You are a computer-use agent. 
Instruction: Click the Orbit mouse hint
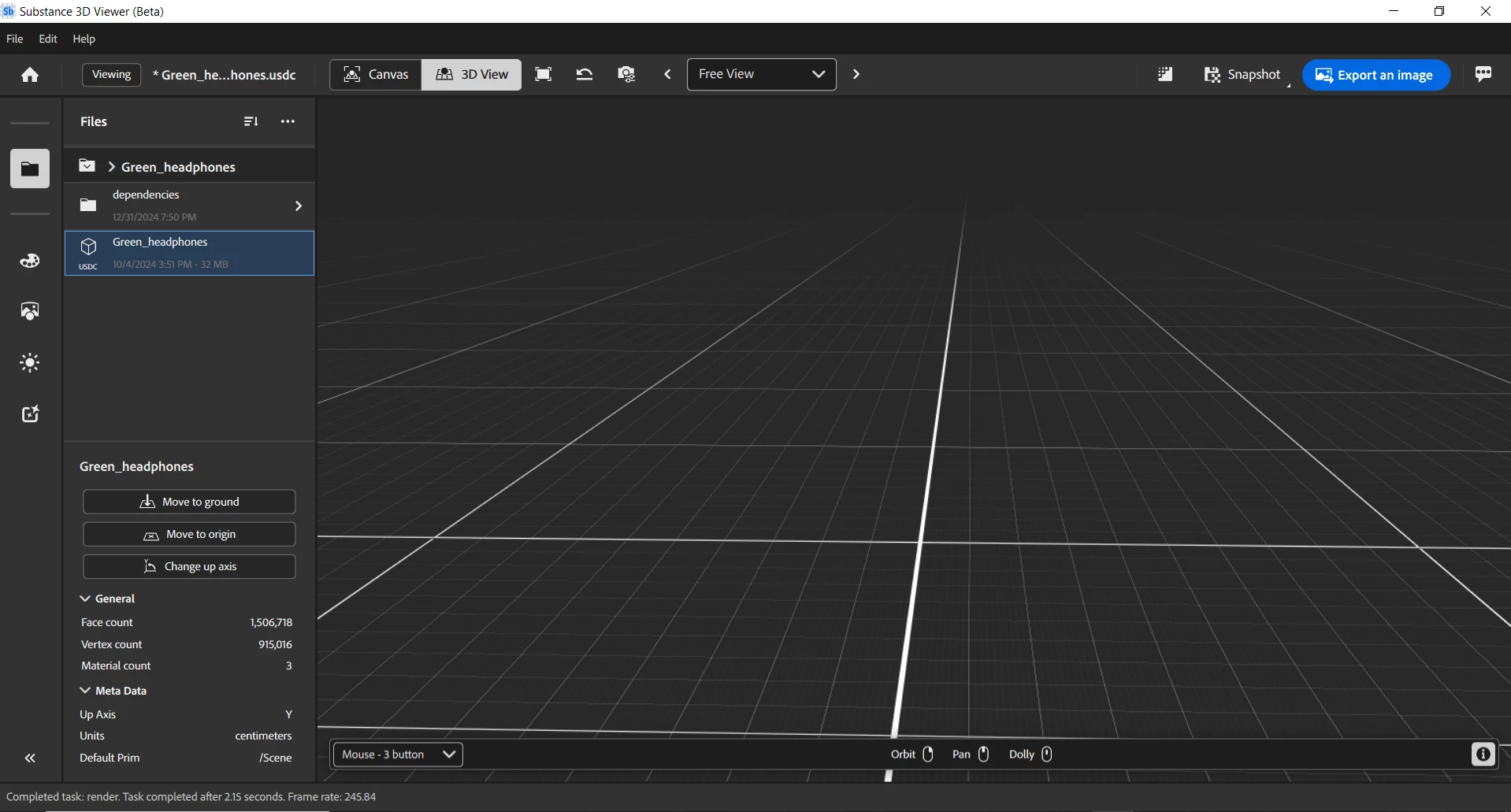912,755
